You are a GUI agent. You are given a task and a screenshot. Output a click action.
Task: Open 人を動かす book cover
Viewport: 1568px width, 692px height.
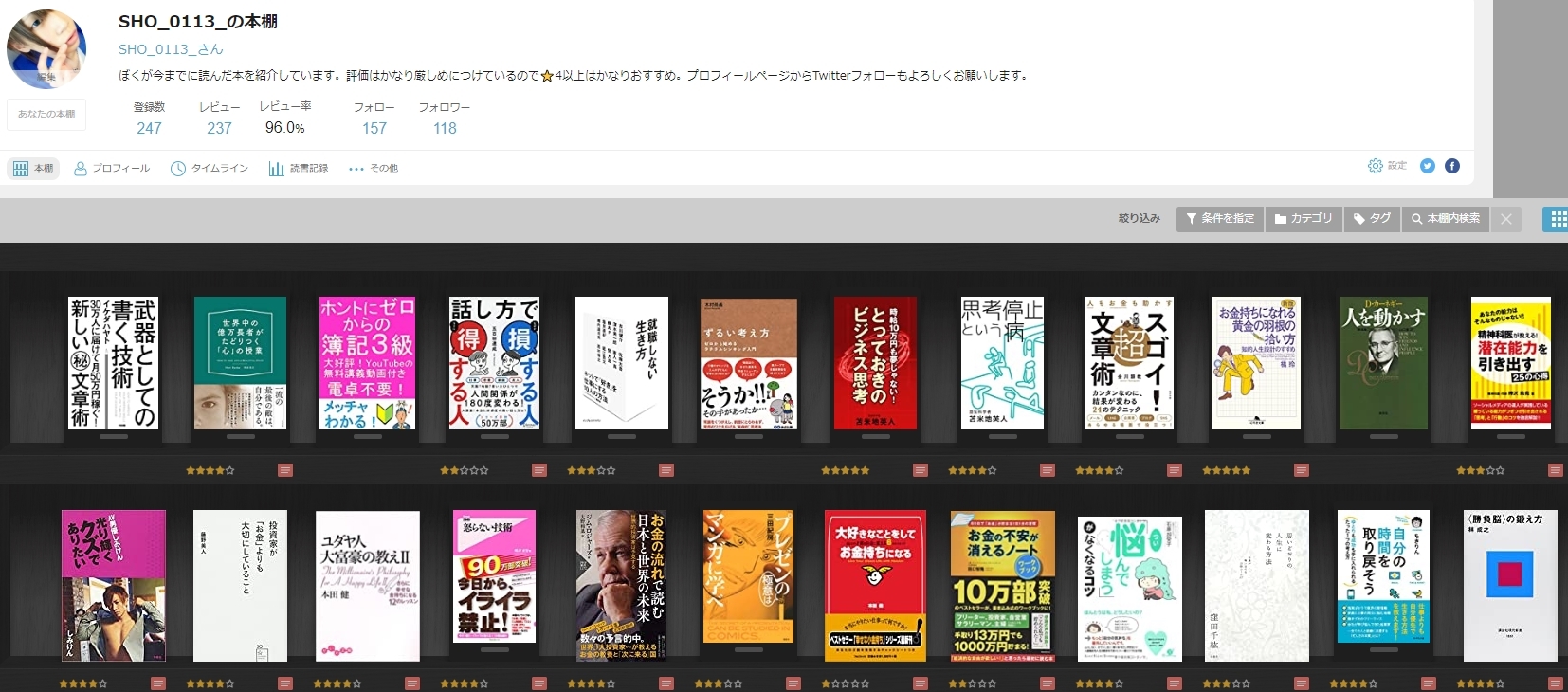[x=1383, y=363]
